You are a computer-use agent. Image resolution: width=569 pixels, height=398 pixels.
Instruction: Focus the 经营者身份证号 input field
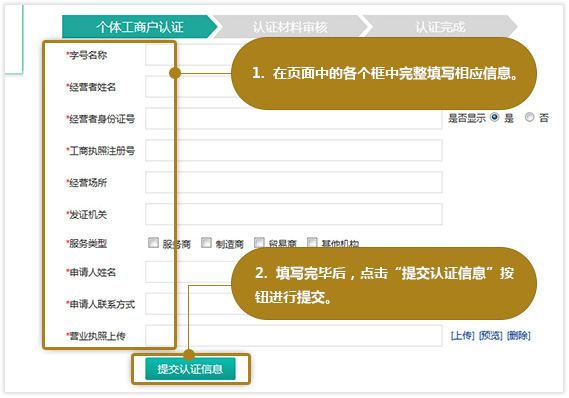coord(294,118)
